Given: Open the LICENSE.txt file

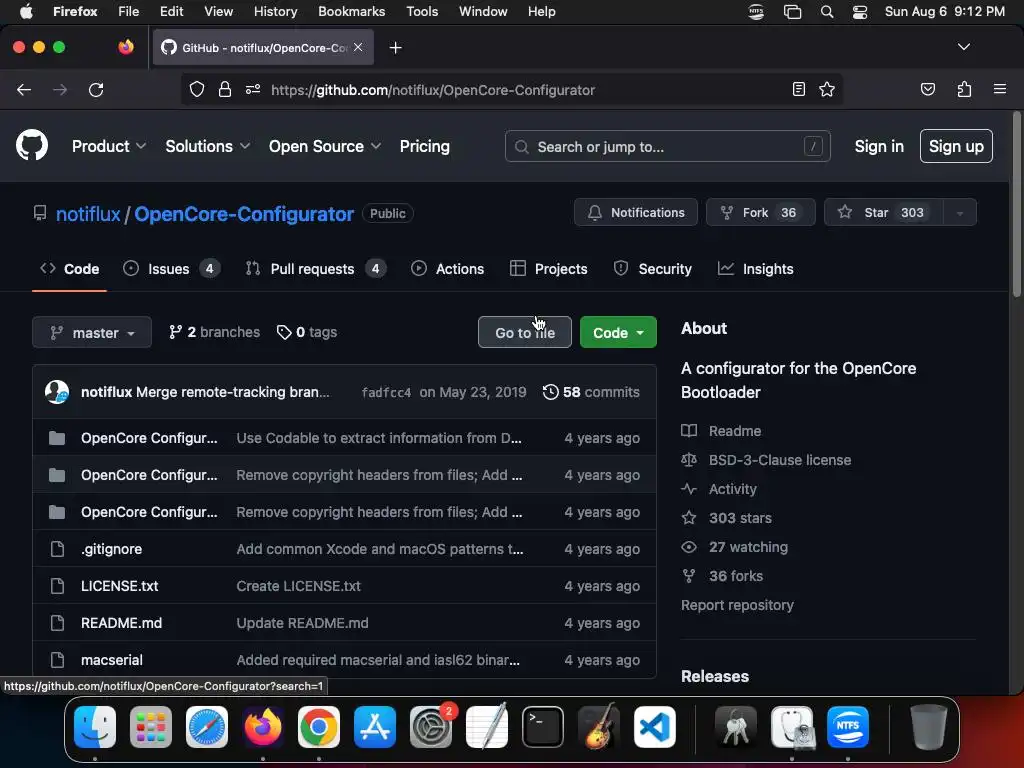Looking at the screenshot, I should 120,586.
